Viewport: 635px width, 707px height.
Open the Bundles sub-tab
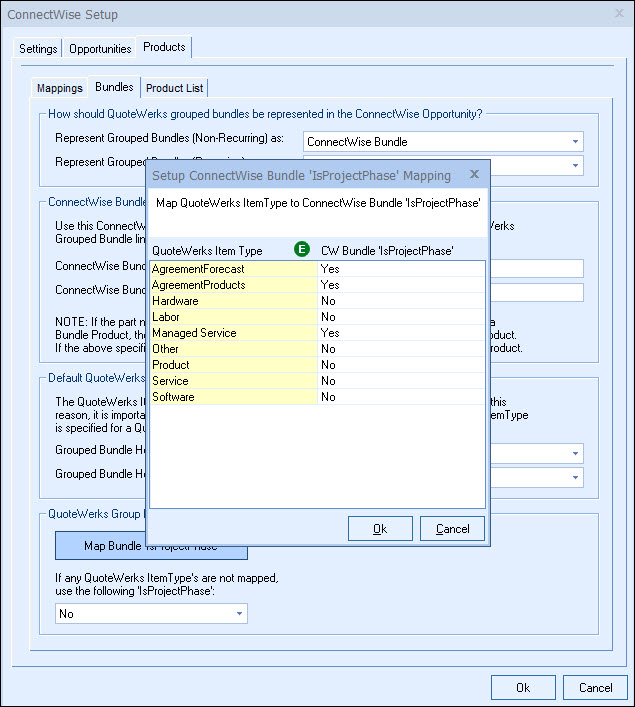point(114,87)
